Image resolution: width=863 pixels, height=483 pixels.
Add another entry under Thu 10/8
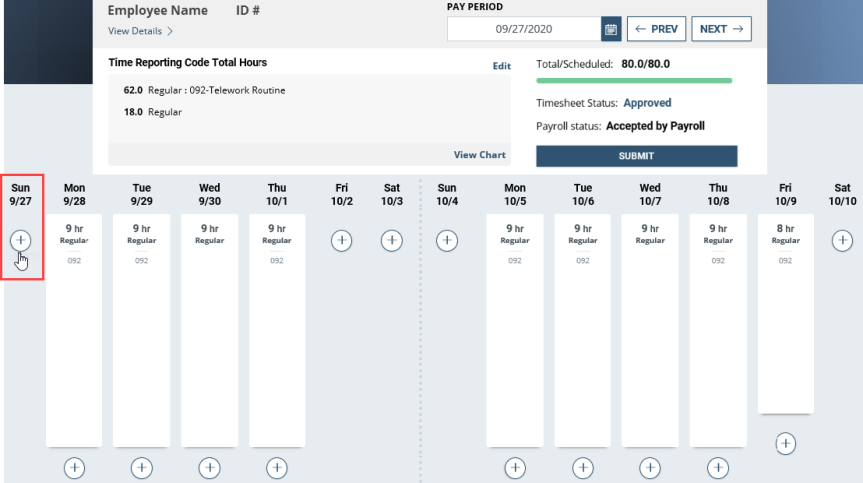pyautogui.click(x=718, y=468)
